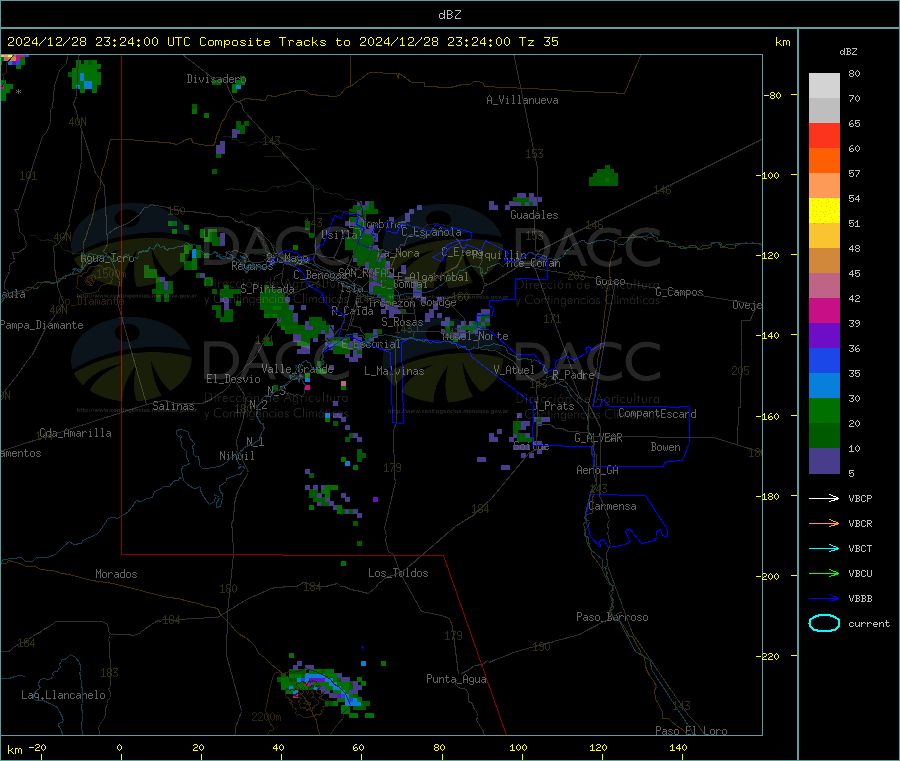Click the 'Salinas' map label
This screenshot has height=761, width=900.
pos(173,406)
